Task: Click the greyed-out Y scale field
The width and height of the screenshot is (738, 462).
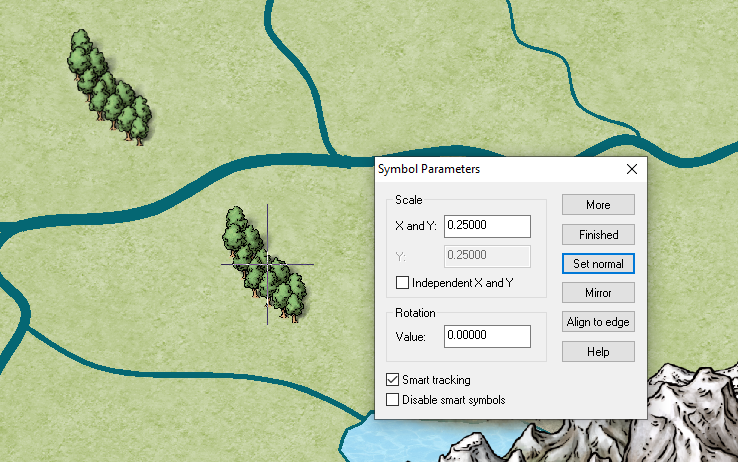Action: (x=486, y=255)
